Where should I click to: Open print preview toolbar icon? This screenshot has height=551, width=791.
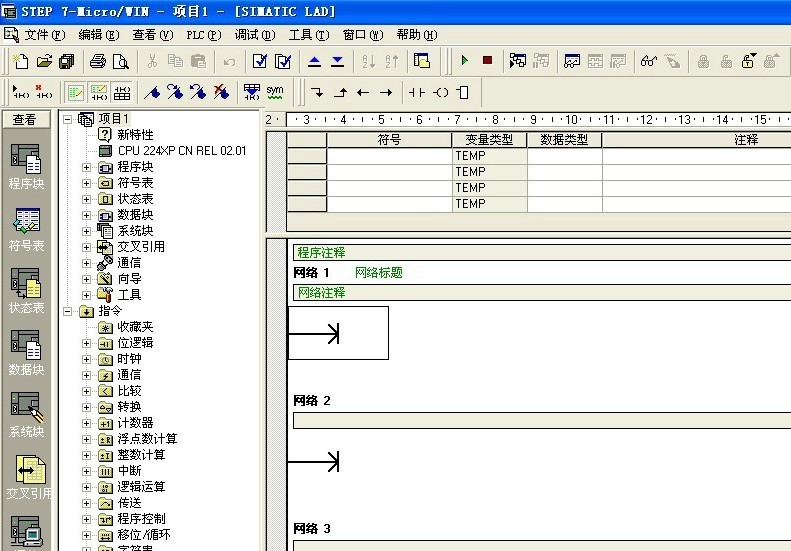121,62
